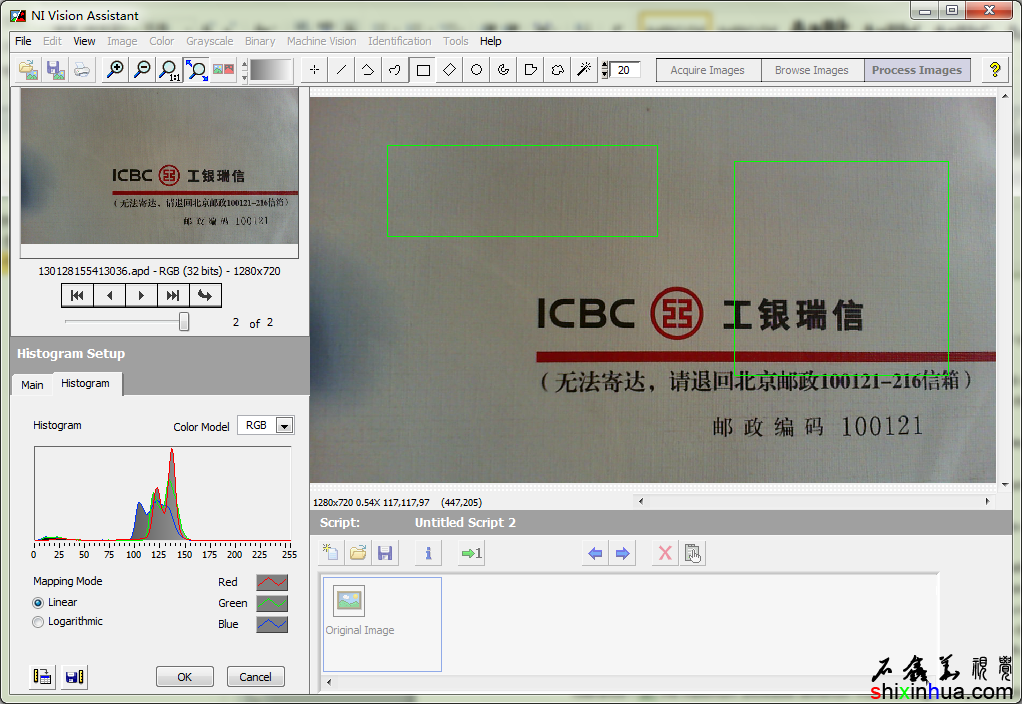Click the Original Image script step
Screen dimensions: 1022x704
[382, 624]
